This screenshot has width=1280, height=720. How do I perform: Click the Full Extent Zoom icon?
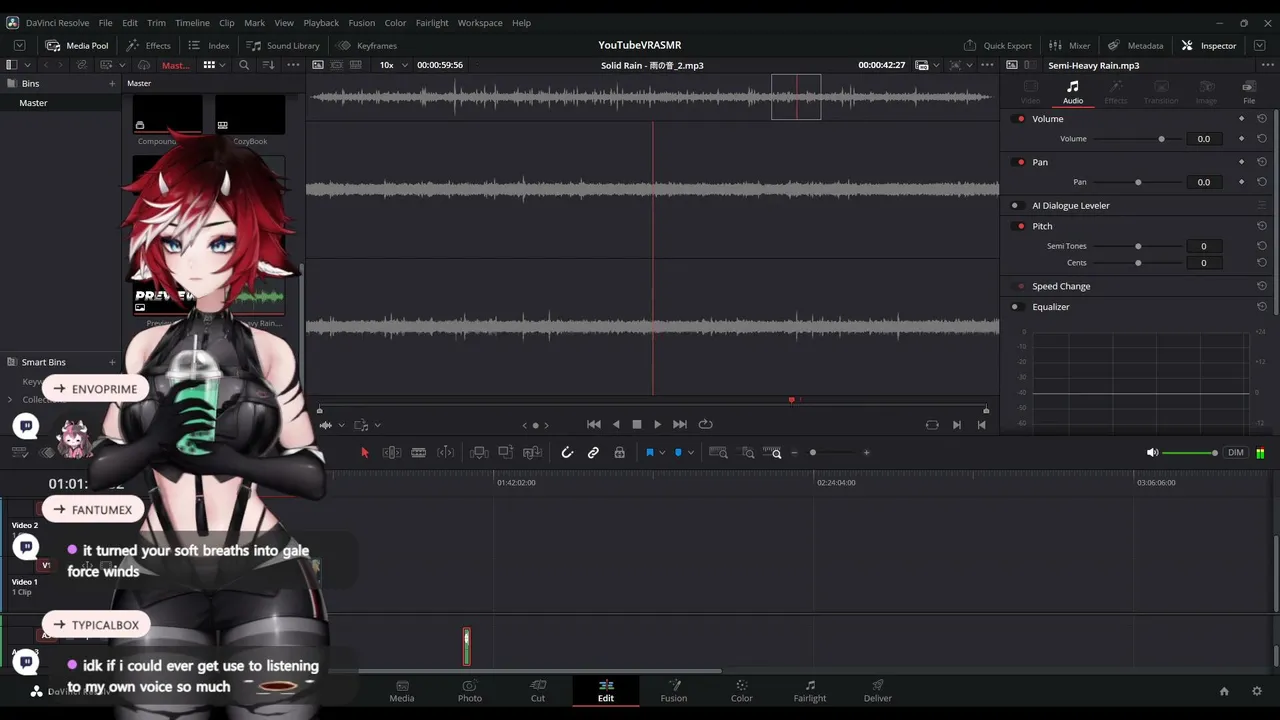pyautogui.click(x=718, y=453)
